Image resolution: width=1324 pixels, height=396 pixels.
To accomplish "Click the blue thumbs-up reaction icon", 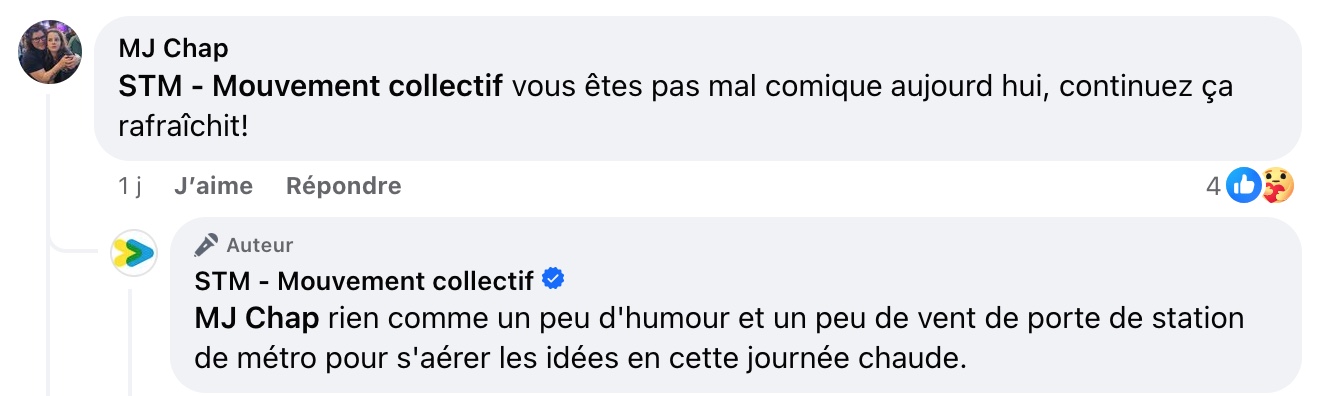I will coord(1243,185).
